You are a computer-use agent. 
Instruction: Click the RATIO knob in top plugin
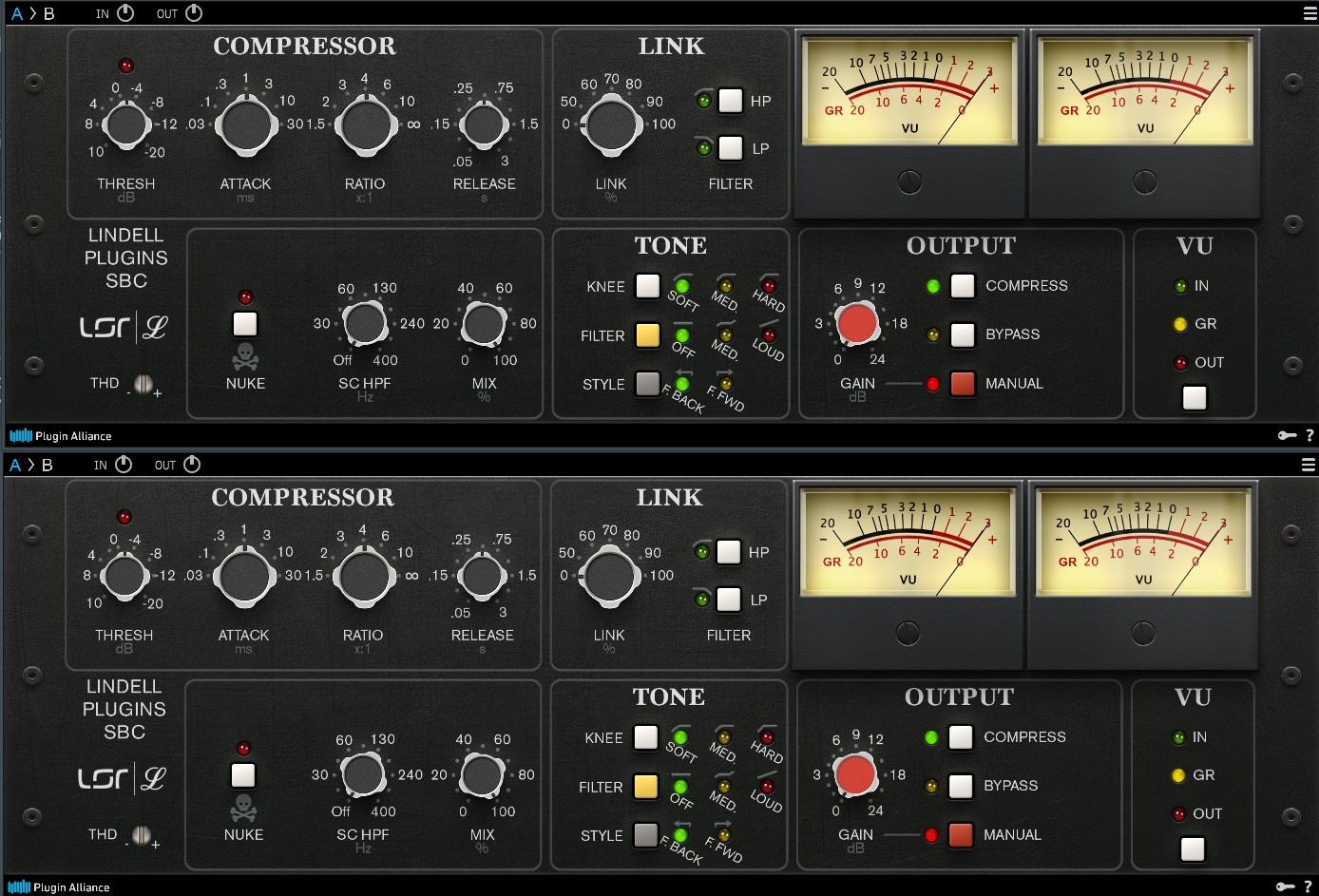(365, 124)
